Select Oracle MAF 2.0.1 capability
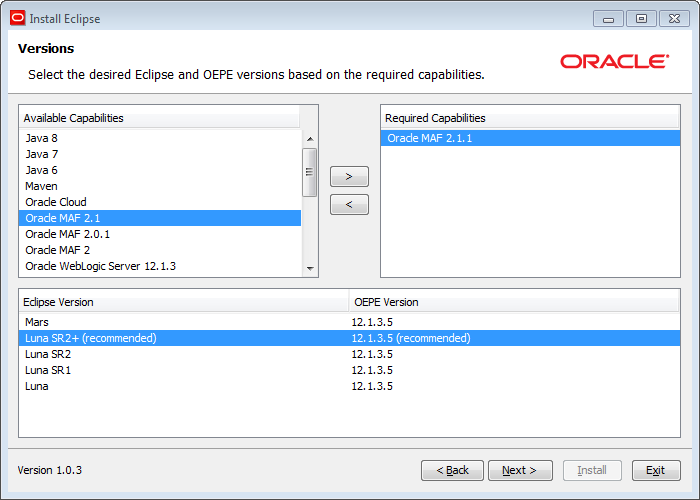Viewport: 700px width, 500px height. pos(160,234)
